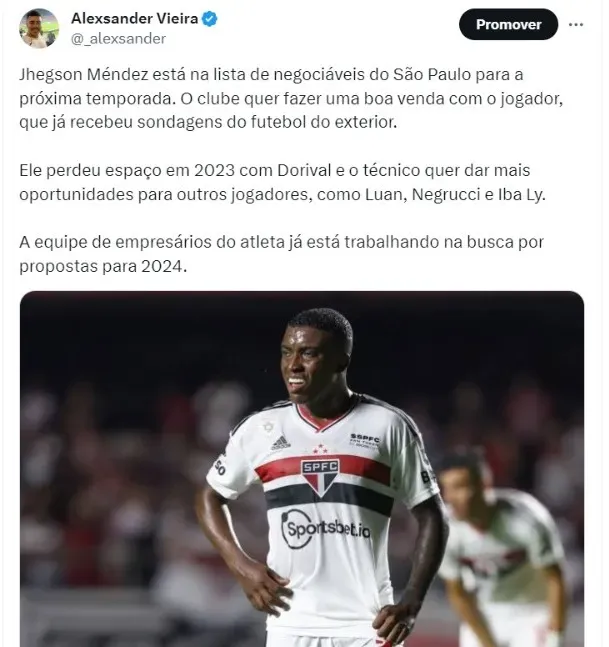Image resolution: width=609 pixels, height=647 pixels.
Task: Click the year 2023 in the tweet
Action: click(214, 170)
